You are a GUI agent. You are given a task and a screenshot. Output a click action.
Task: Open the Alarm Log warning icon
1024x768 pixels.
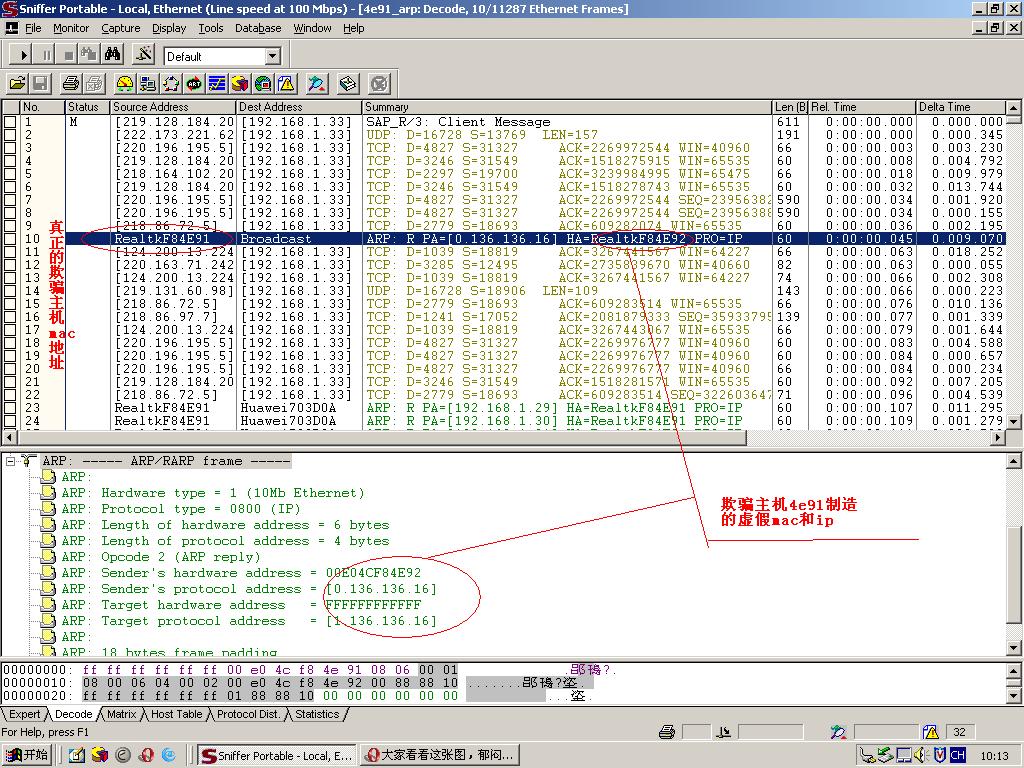[x=286, y=84]
